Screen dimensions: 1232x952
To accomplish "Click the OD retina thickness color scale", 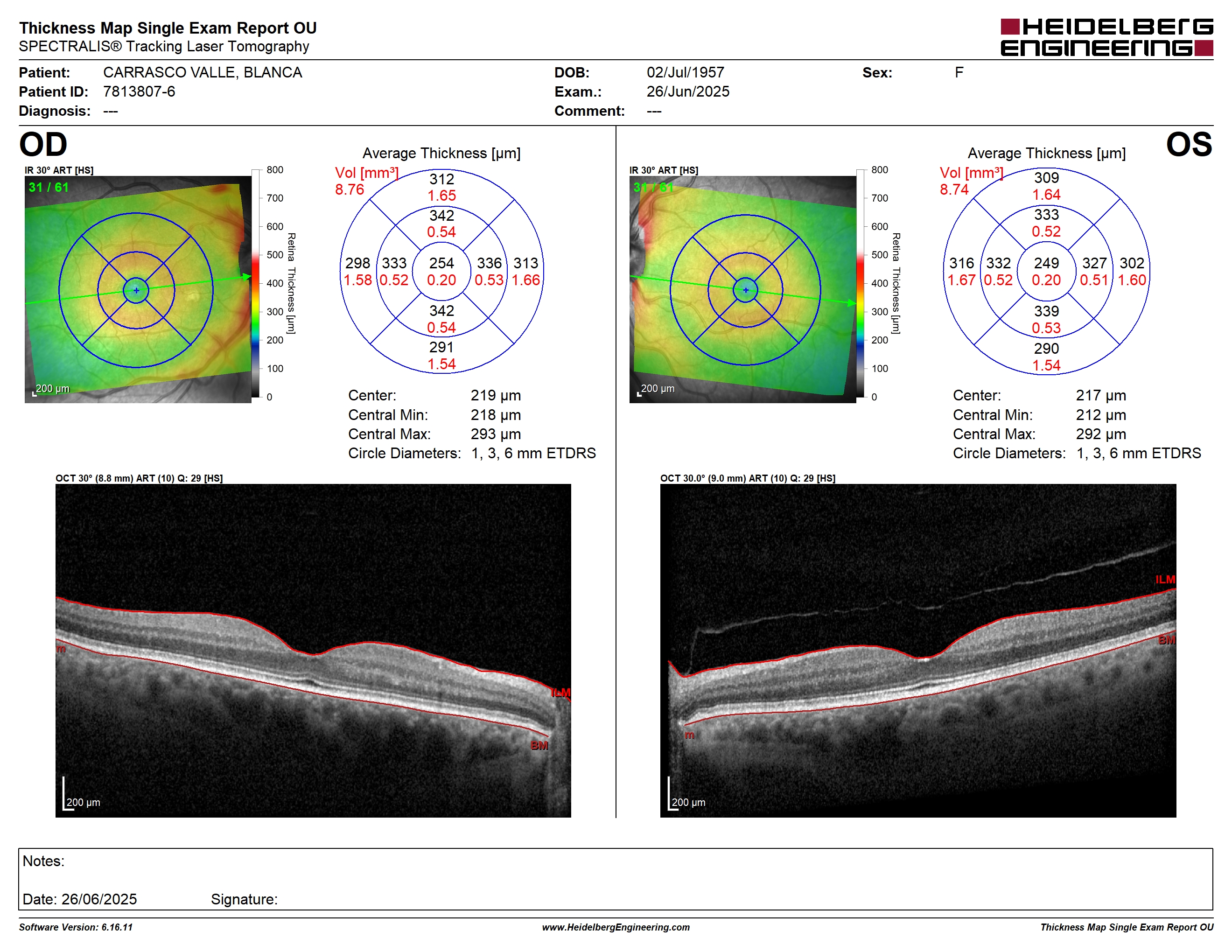I will pos(256,283).
